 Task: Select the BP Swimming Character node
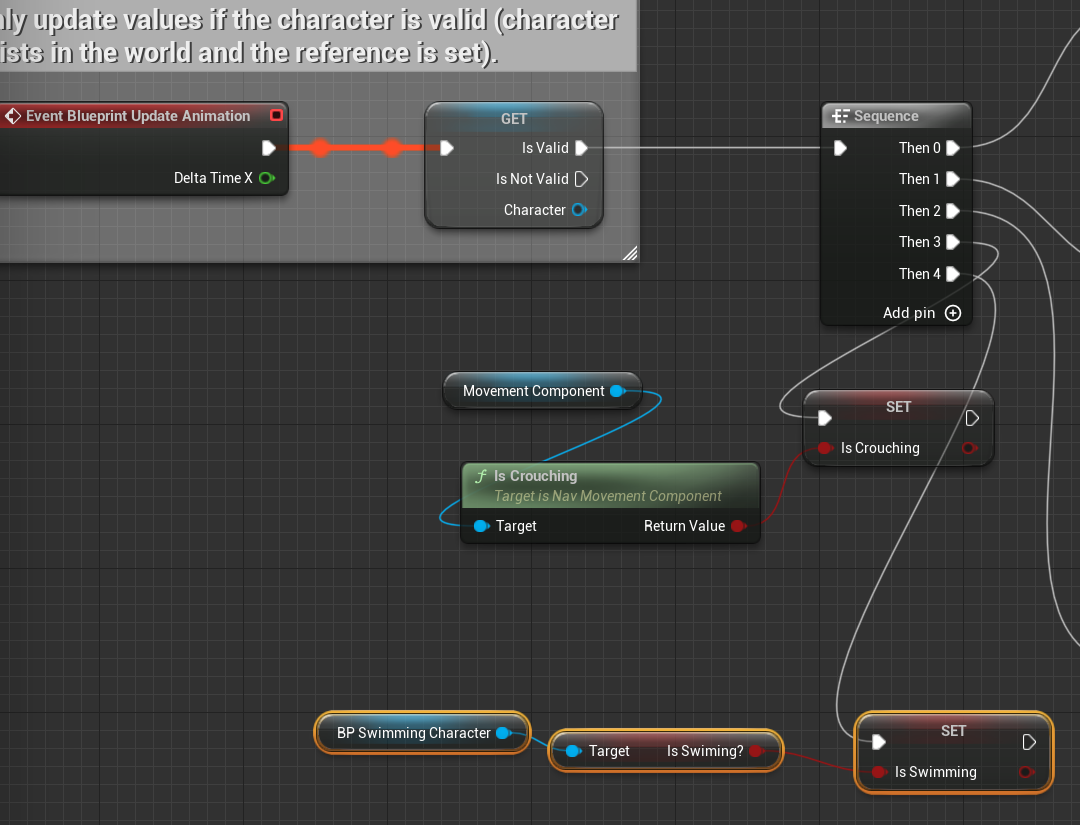pos(413,733)
